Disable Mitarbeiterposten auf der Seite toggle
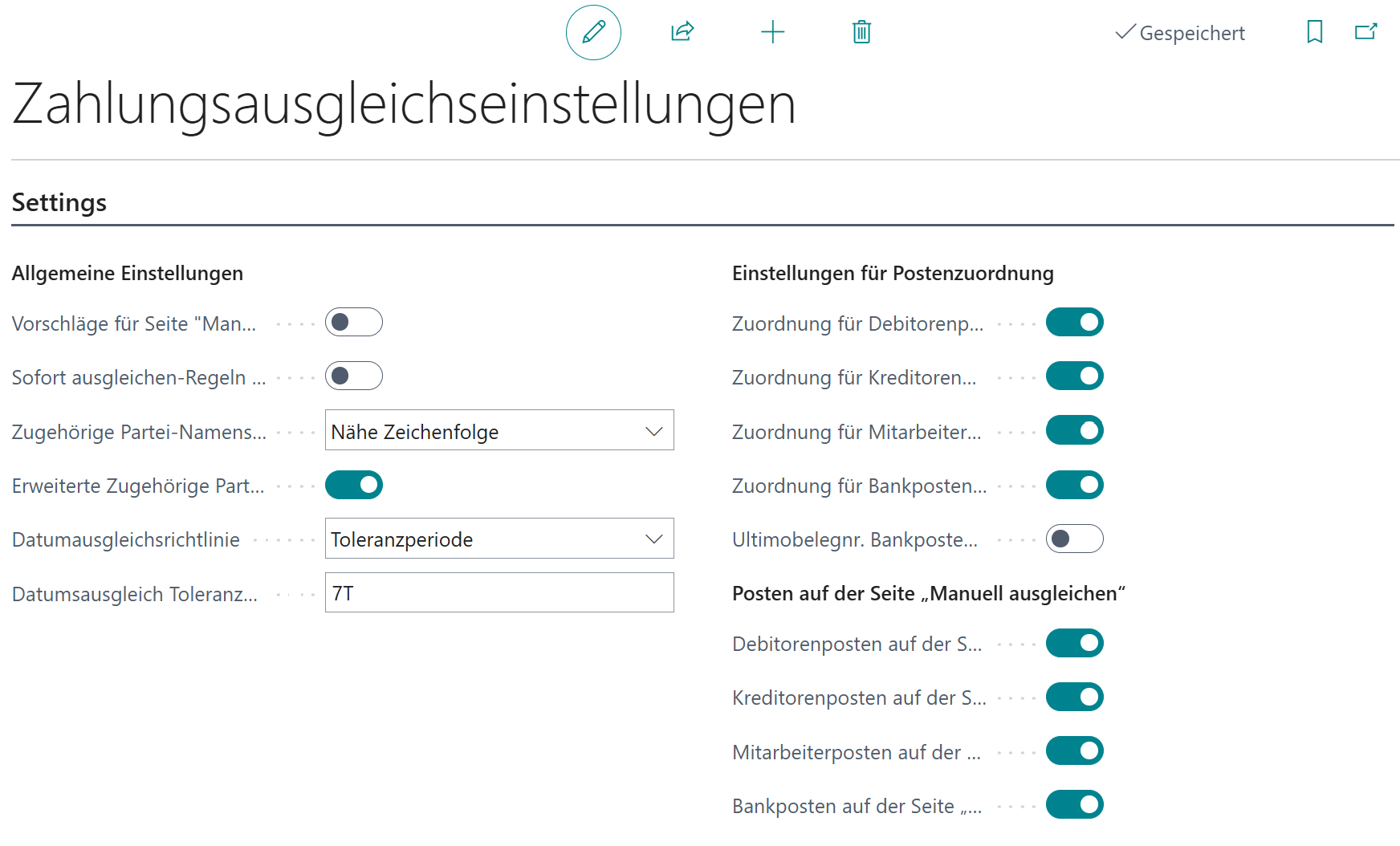Viewport: 1400px width, 846px height. pyautogui.click(x=1074, y=751)
